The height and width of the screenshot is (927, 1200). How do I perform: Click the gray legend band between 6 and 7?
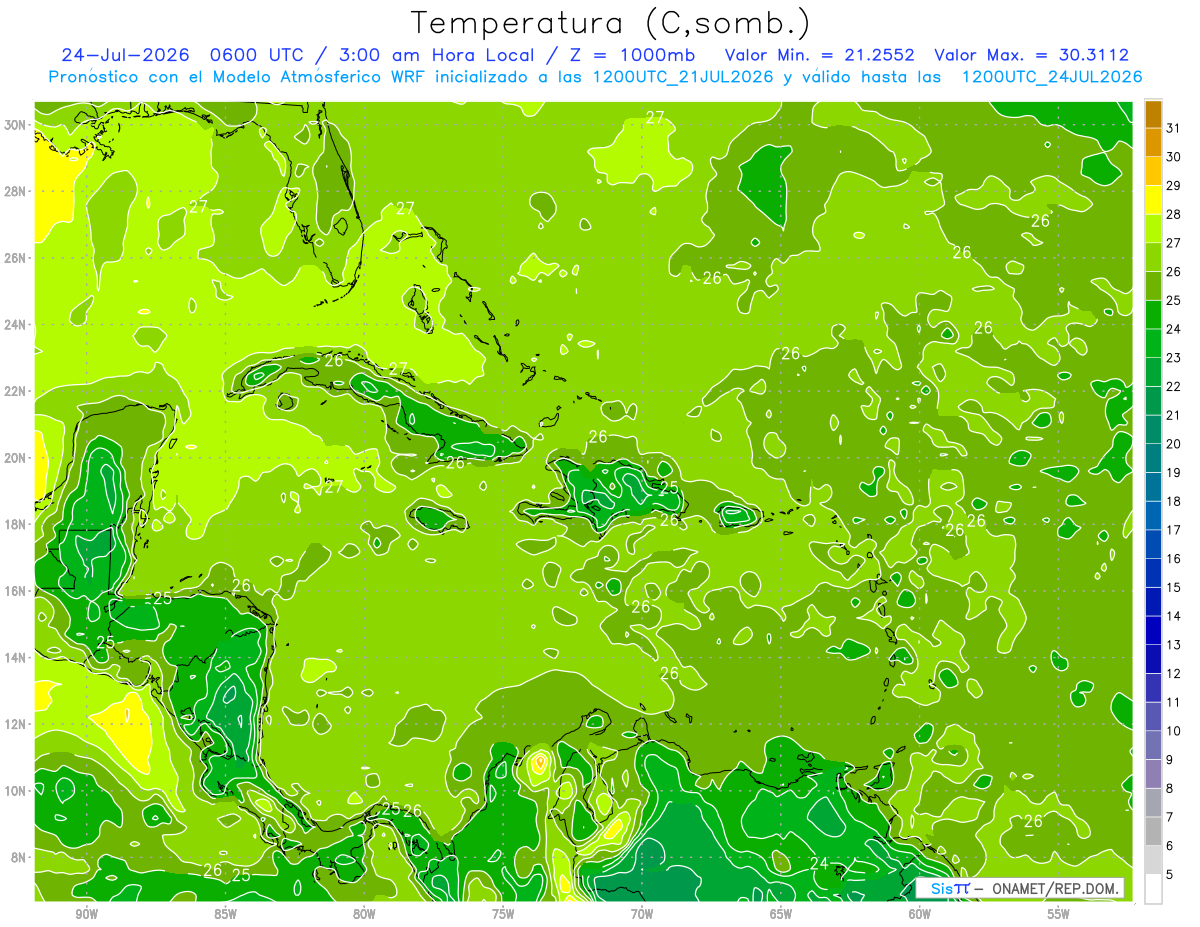click(1153, 831)
